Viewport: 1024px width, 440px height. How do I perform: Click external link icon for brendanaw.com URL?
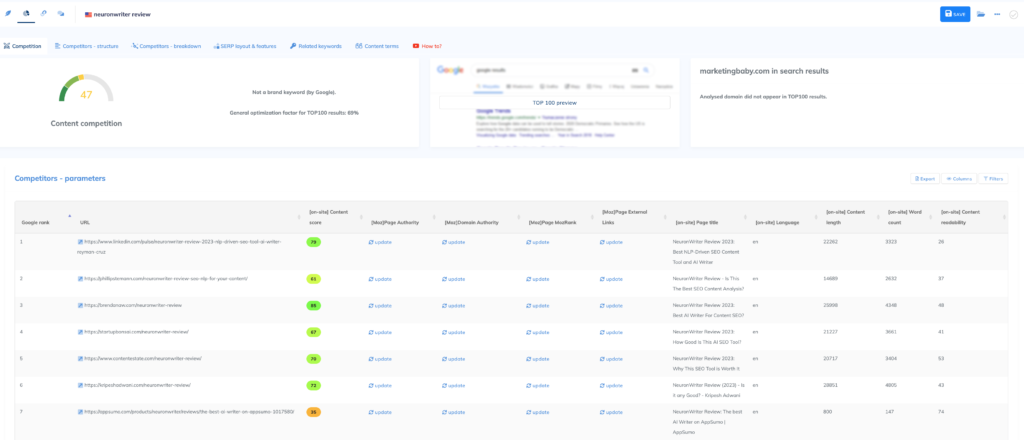tap(80, 305)
